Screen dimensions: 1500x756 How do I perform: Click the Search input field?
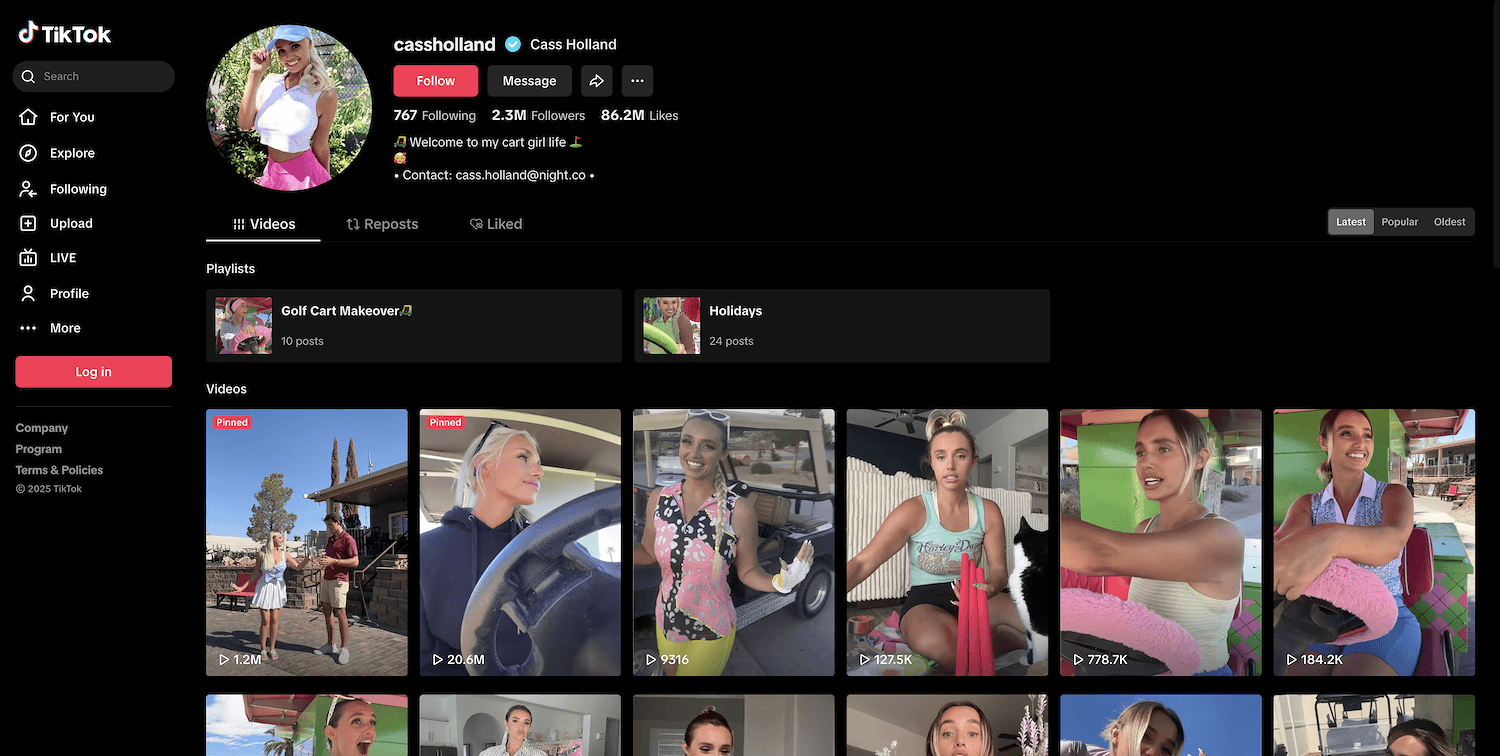100,77
